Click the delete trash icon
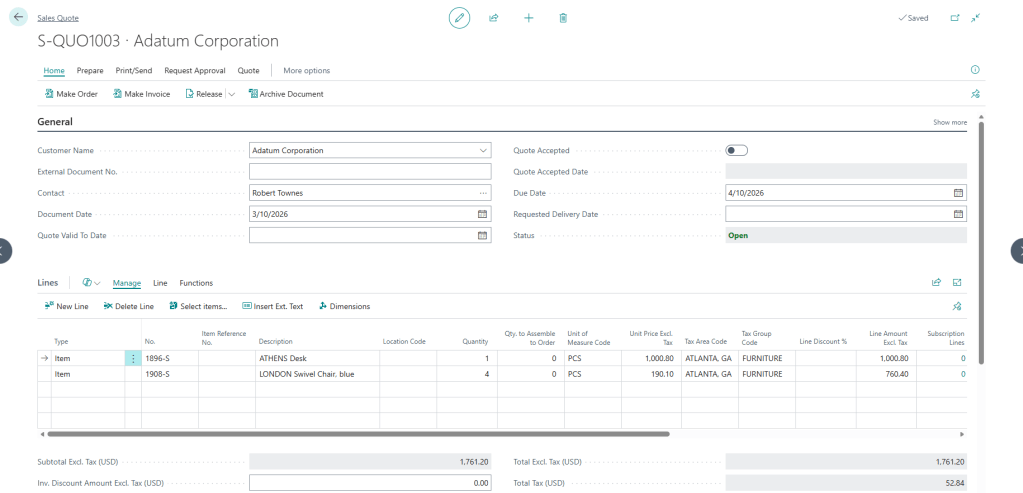 pyautogui.click(x=564, y=18)
